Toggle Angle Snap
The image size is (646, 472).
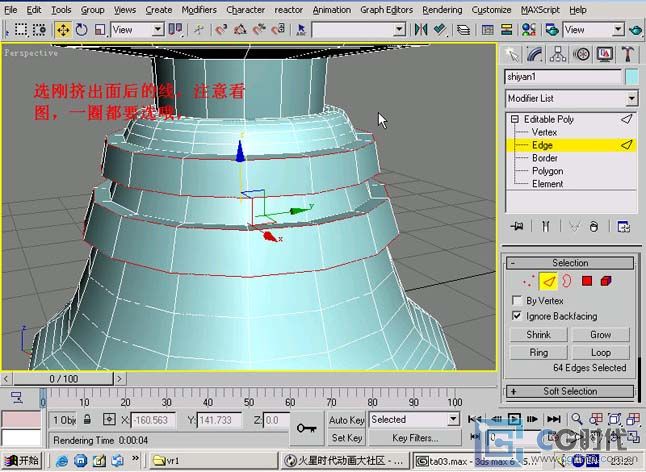(241, 30)
